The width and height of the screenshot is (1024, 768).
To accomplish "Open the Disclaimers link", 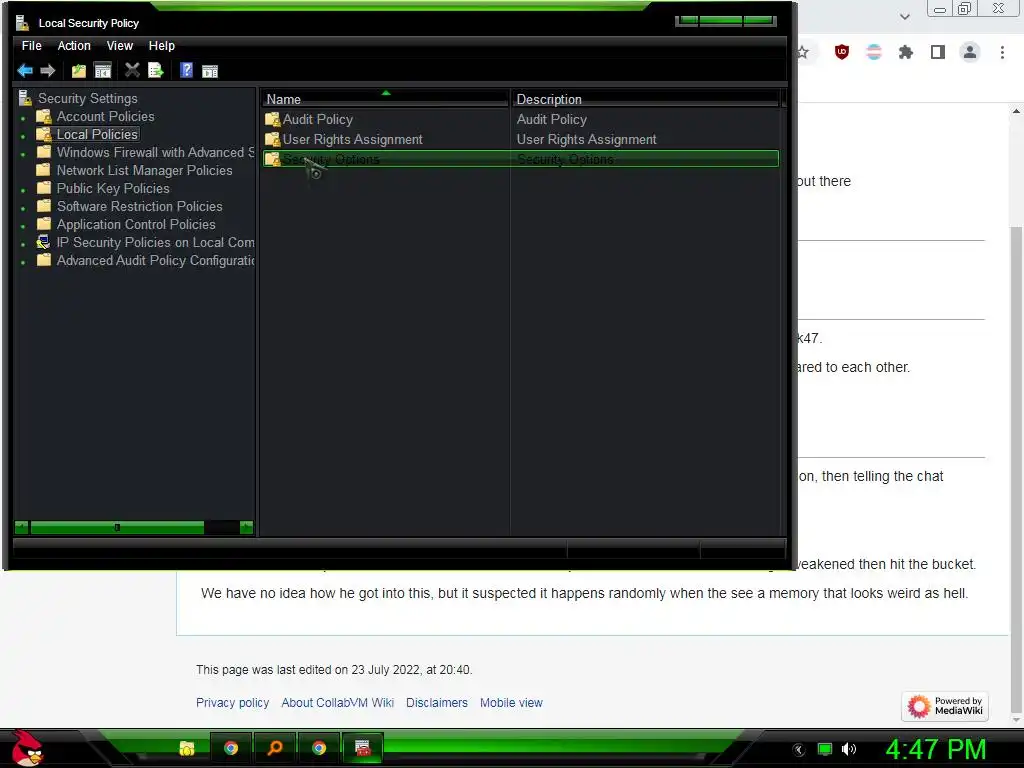I will point(437,703).
